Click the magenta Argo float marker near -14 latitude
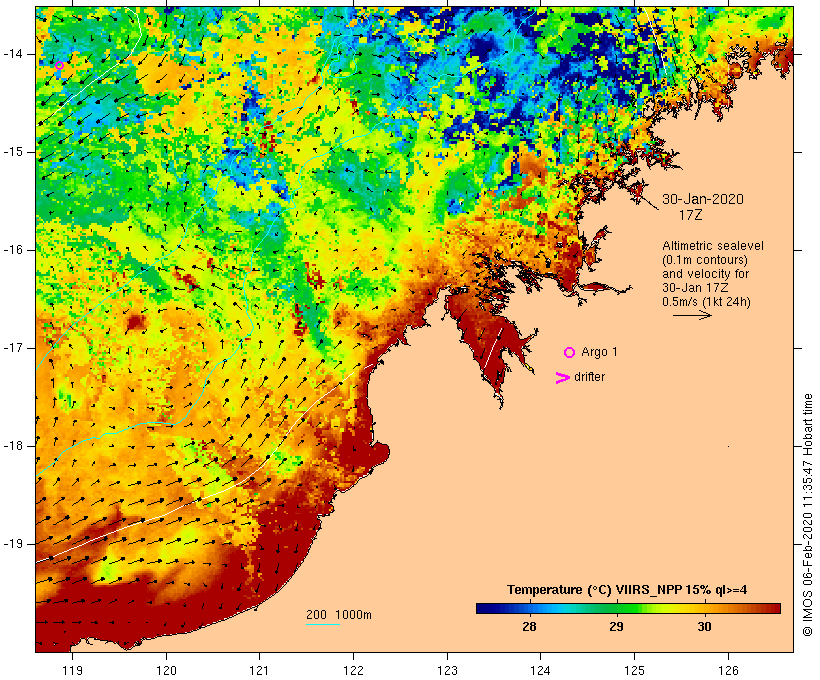The width and height of the screenshot is (820, 680). [60, 65]
